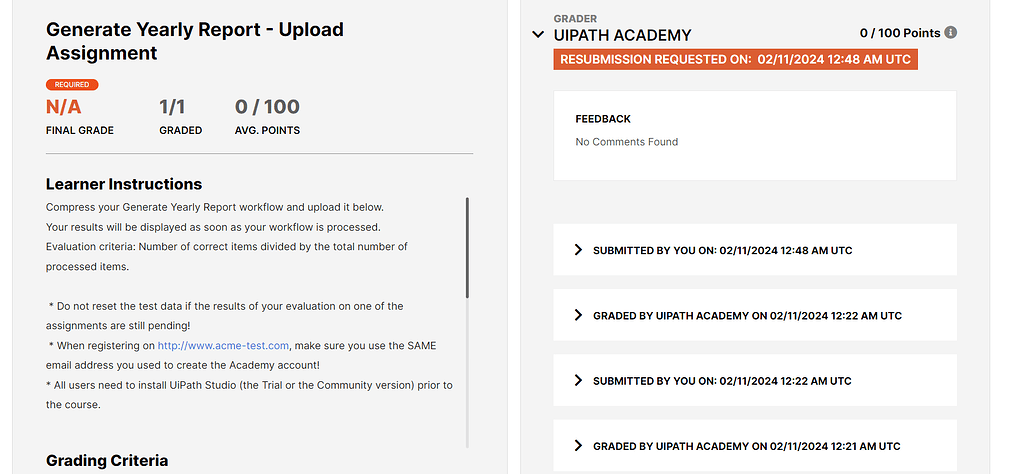Select the FEEDBACK heading in comments box

pos(603,119)
